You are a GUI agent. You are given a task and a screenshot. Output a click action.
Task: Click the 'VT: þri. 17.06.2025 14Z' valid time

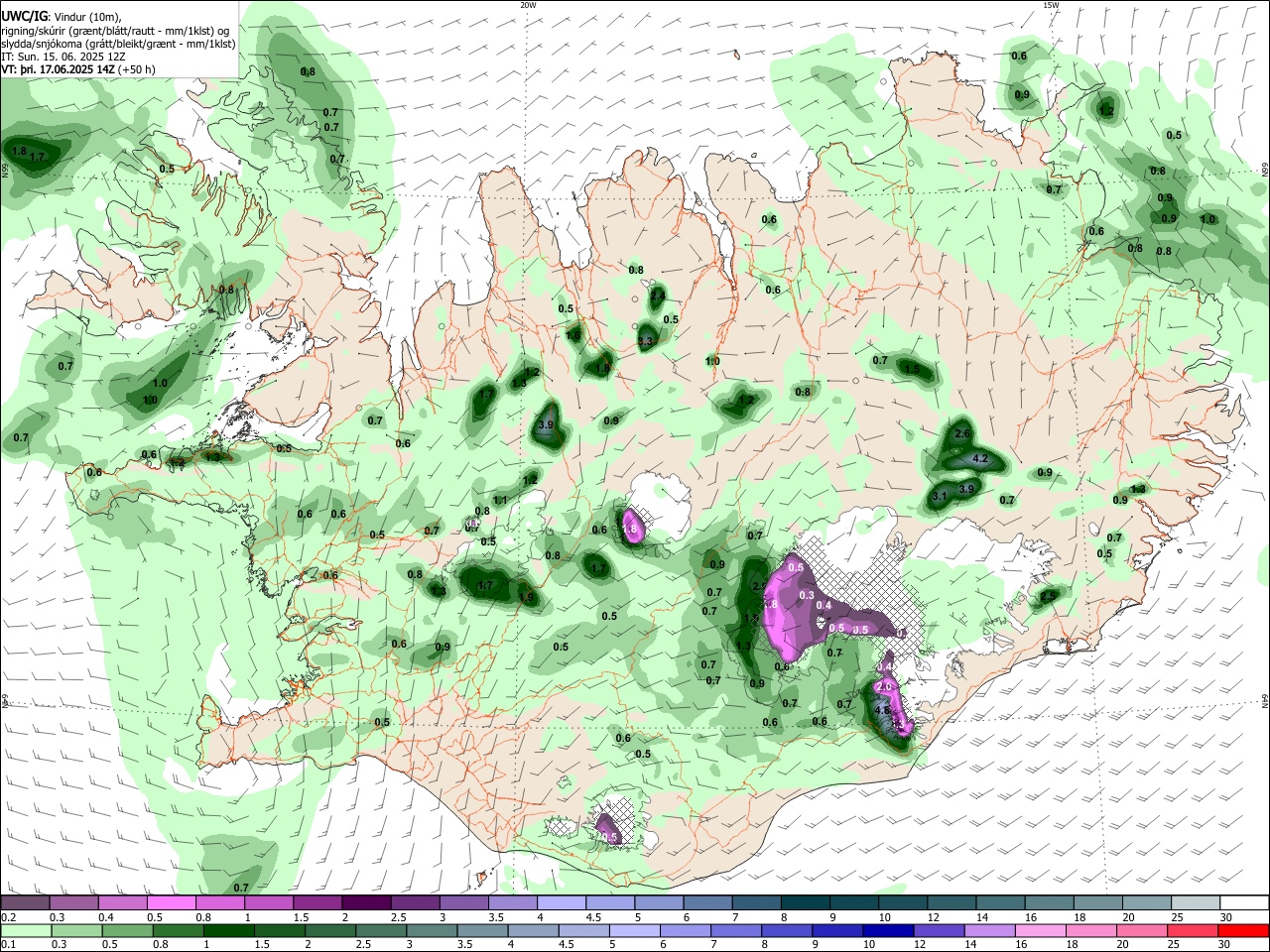pos(59,69)
